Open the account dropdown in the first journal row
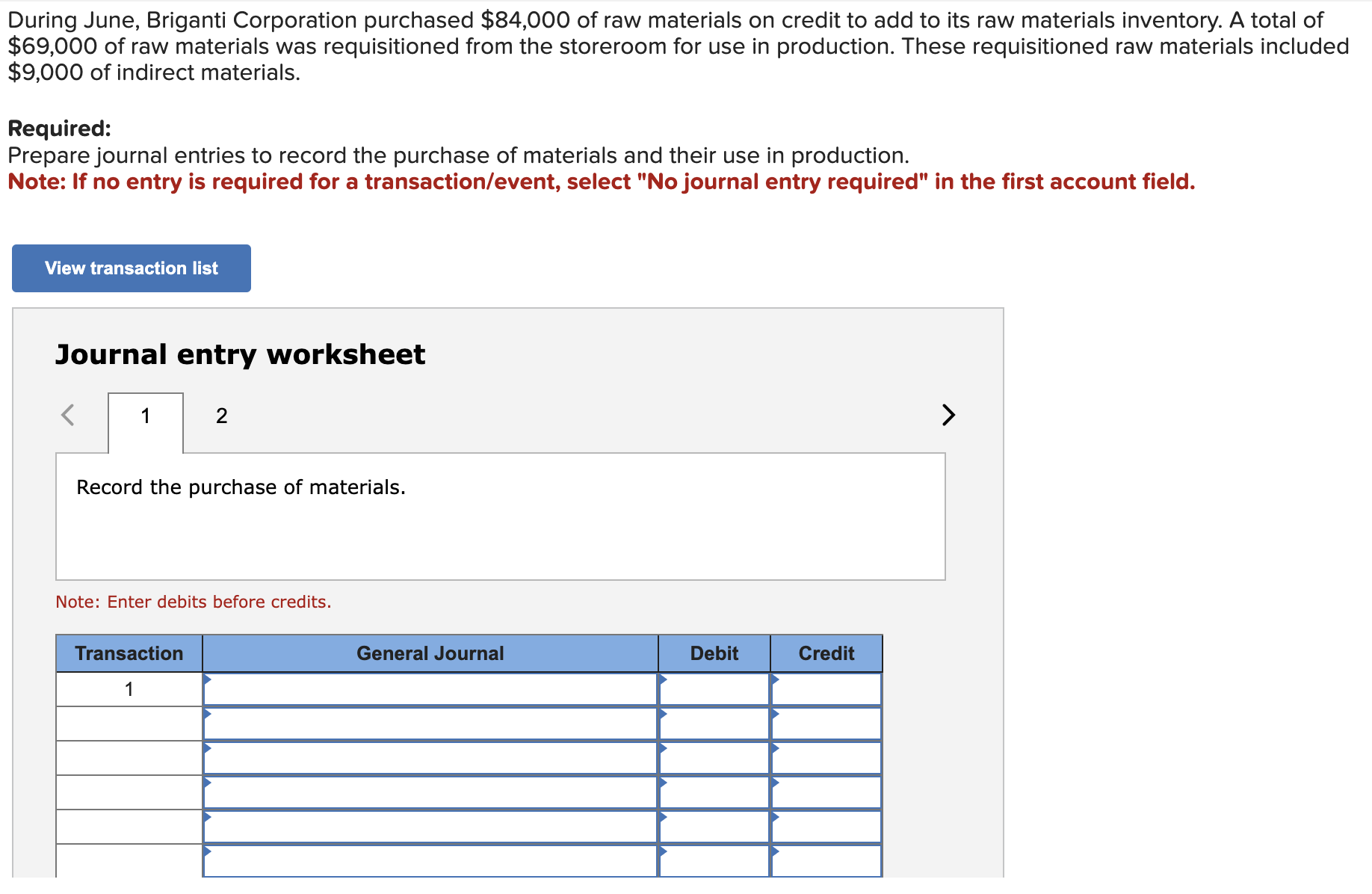The image size is (1372, 894). [207, 680]
